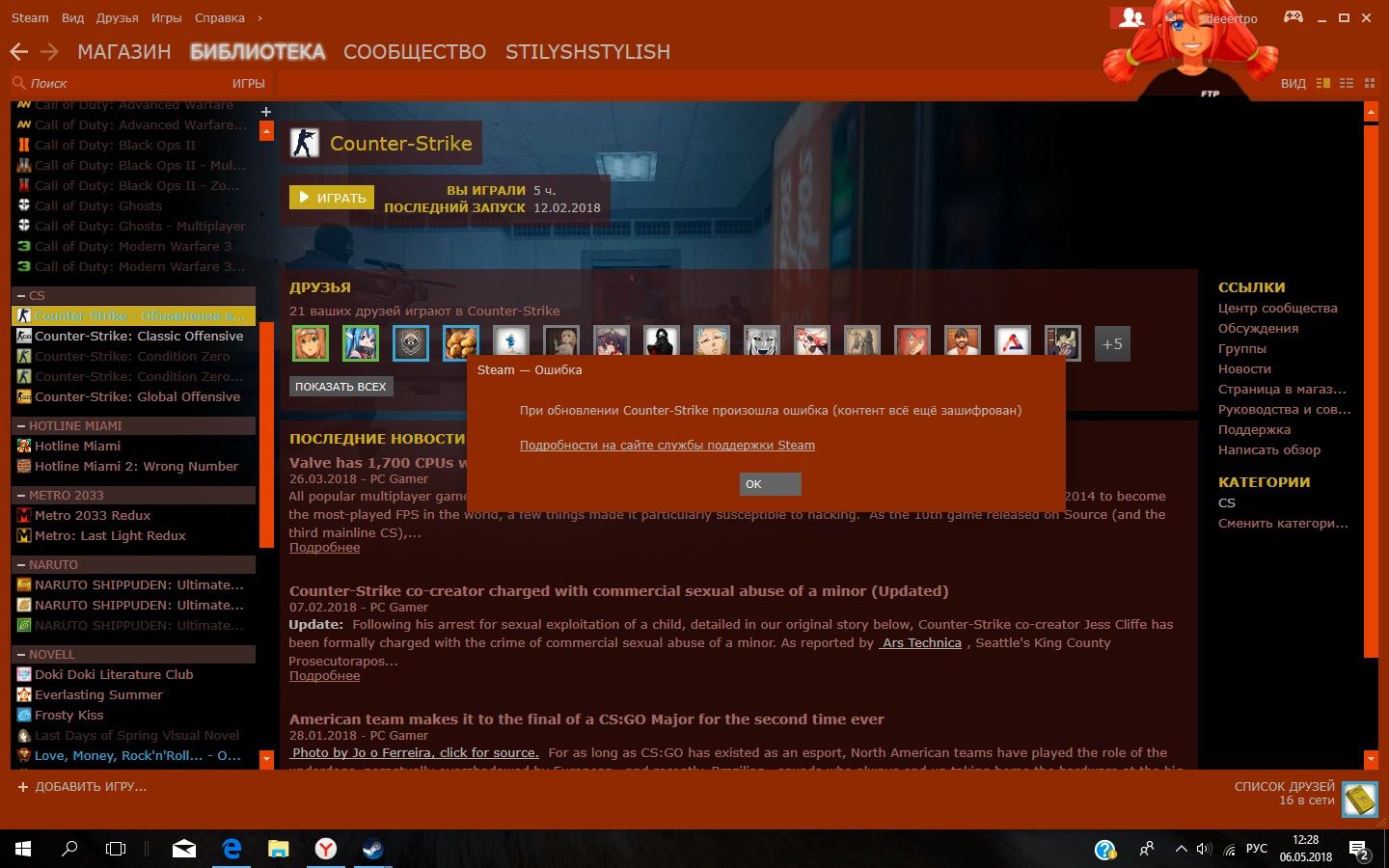Switch to list view icon
Screen dimensions: 1389x868
1347,83
